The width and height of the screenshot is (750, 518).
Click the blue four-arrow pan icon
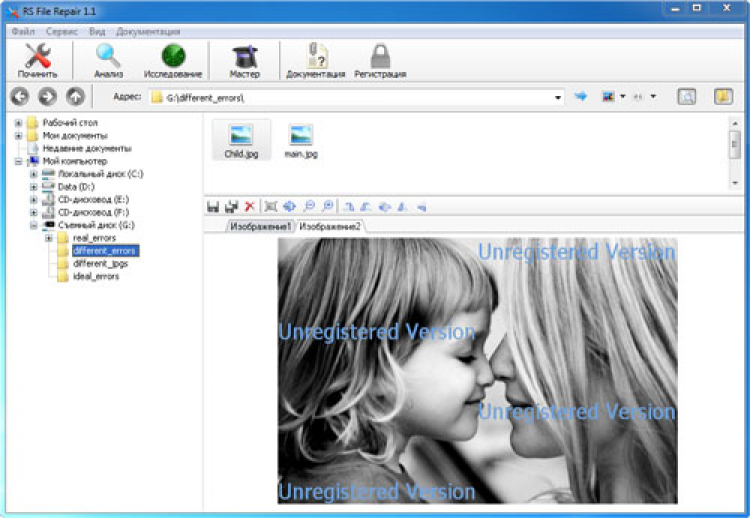(289, 207)
